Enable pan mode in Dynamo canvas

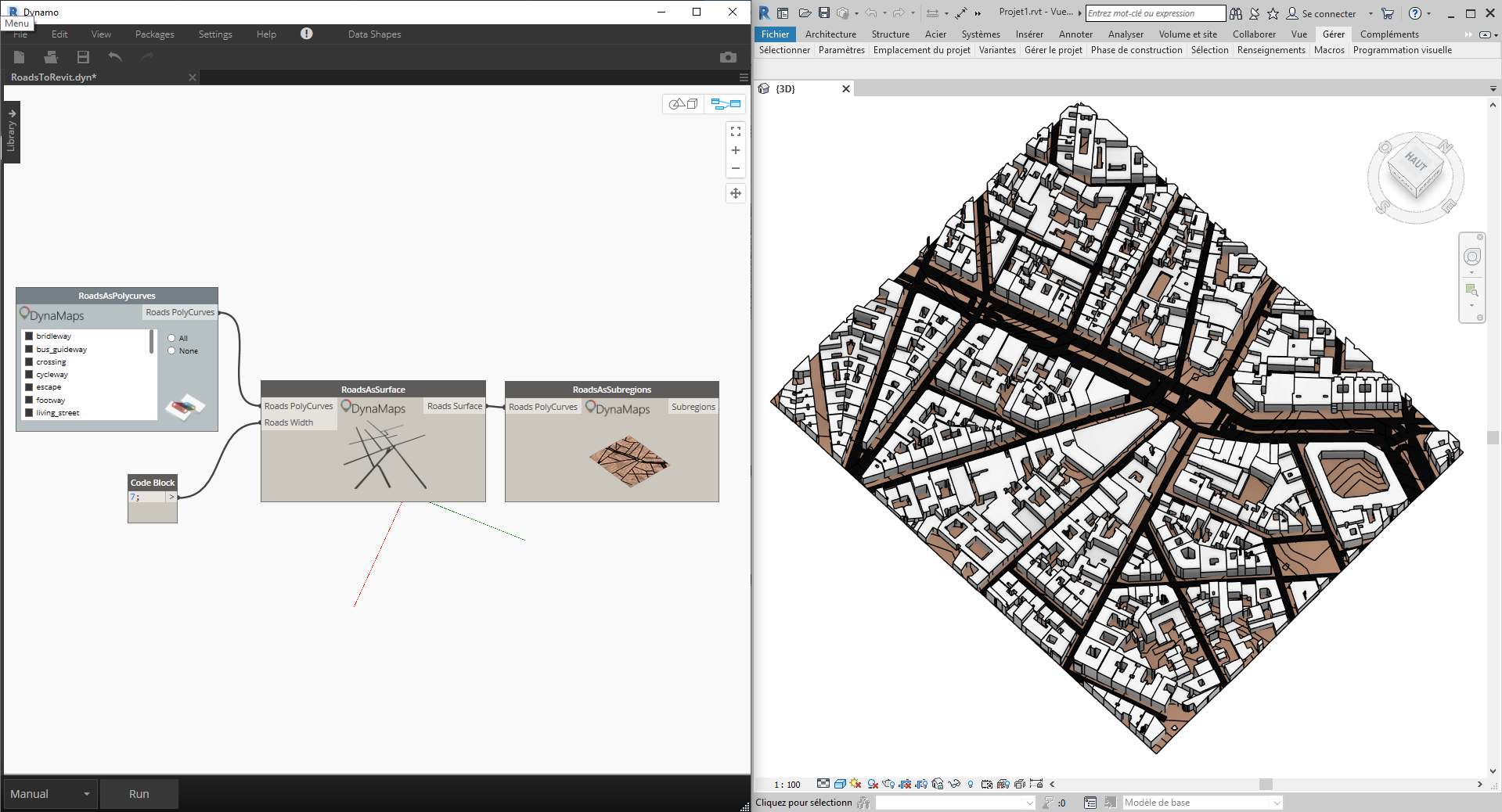(x=736, y=193)
